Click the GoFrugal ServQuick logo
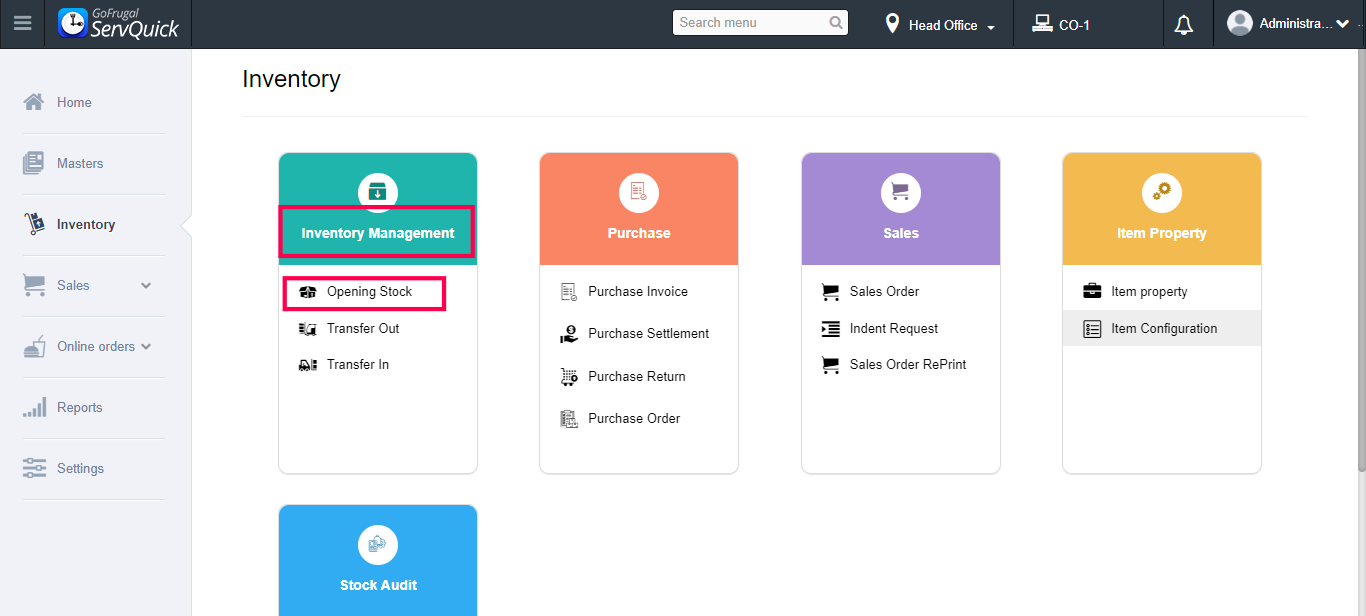This screenshot has height=616, width=1366. [119, 24]
